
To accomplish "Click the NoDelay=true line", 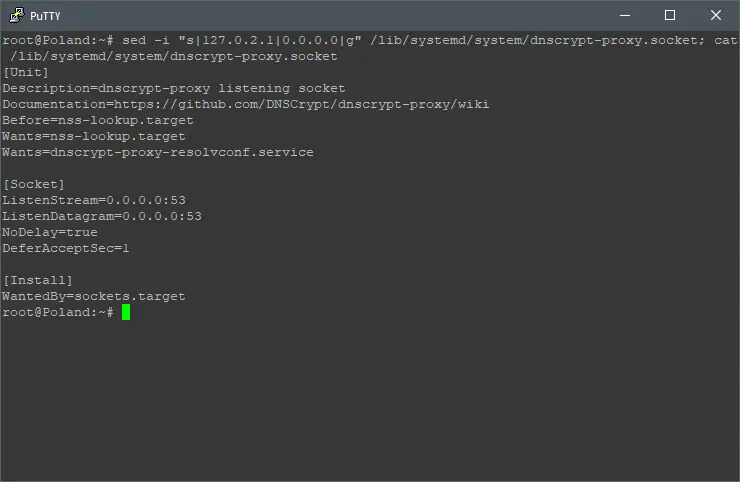I will click(x=50, y=232).
